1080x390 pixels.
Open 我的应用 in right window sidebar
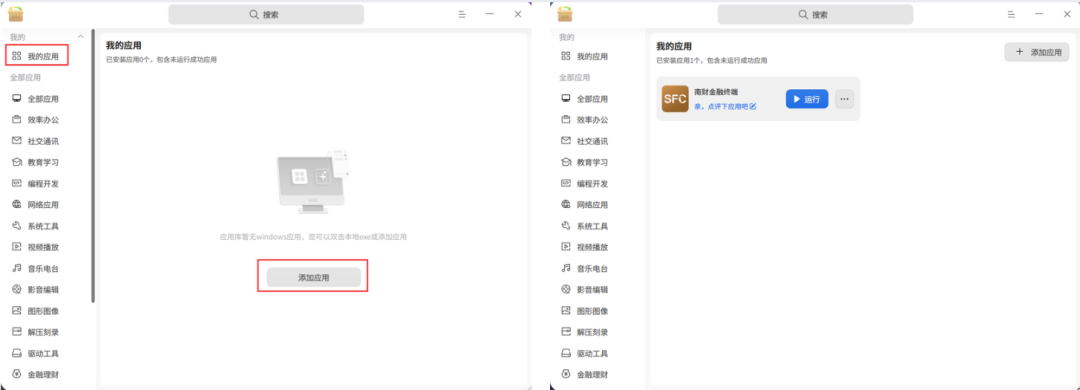585,56
